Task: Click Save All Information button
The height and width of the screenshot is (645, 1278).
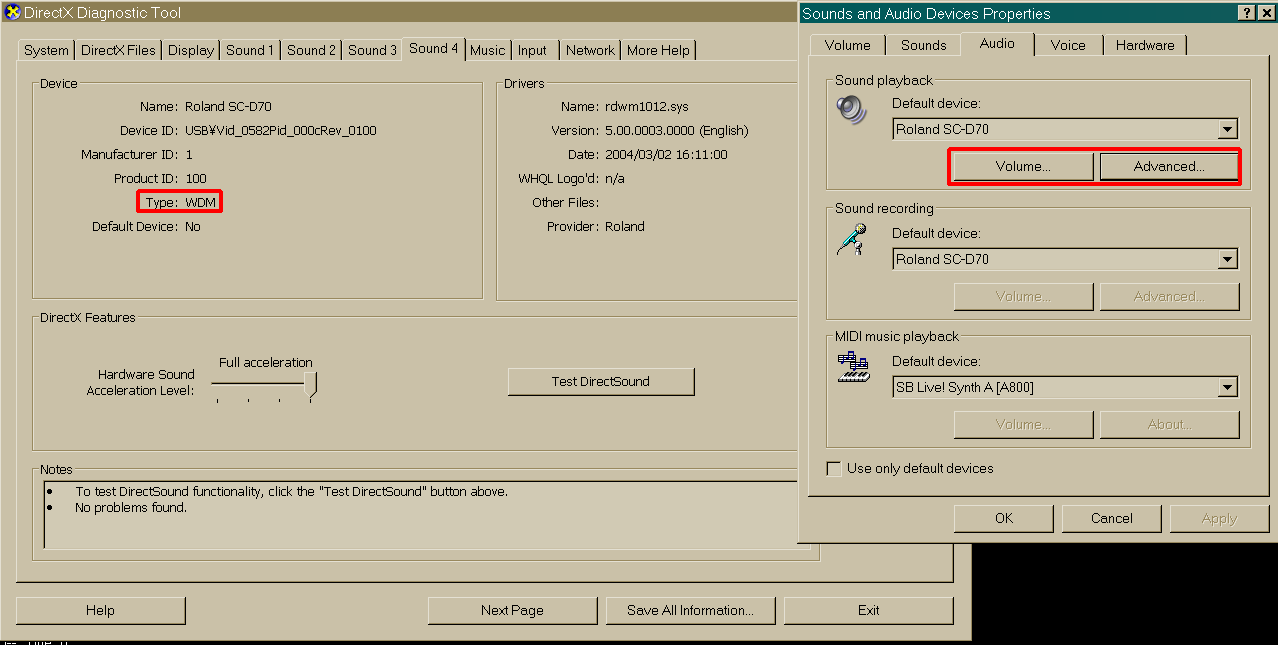Action: tap(690, 610)
